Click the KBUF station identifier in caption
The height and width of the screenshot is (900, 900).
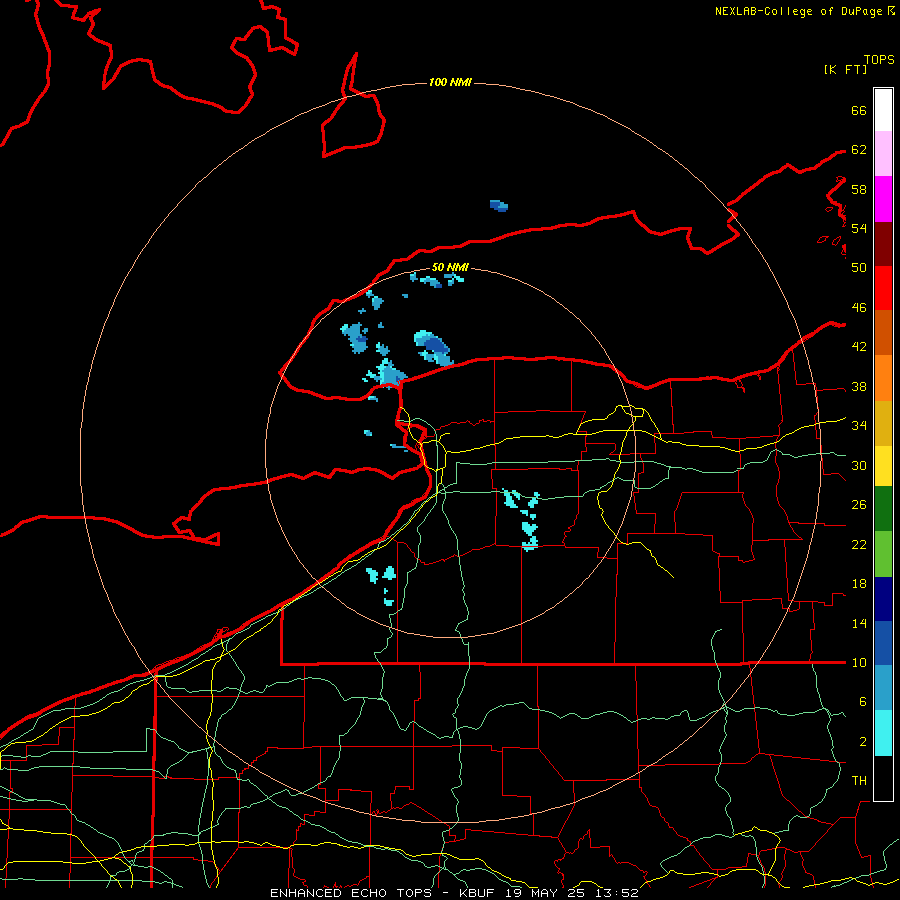click(x=479, y=893)
